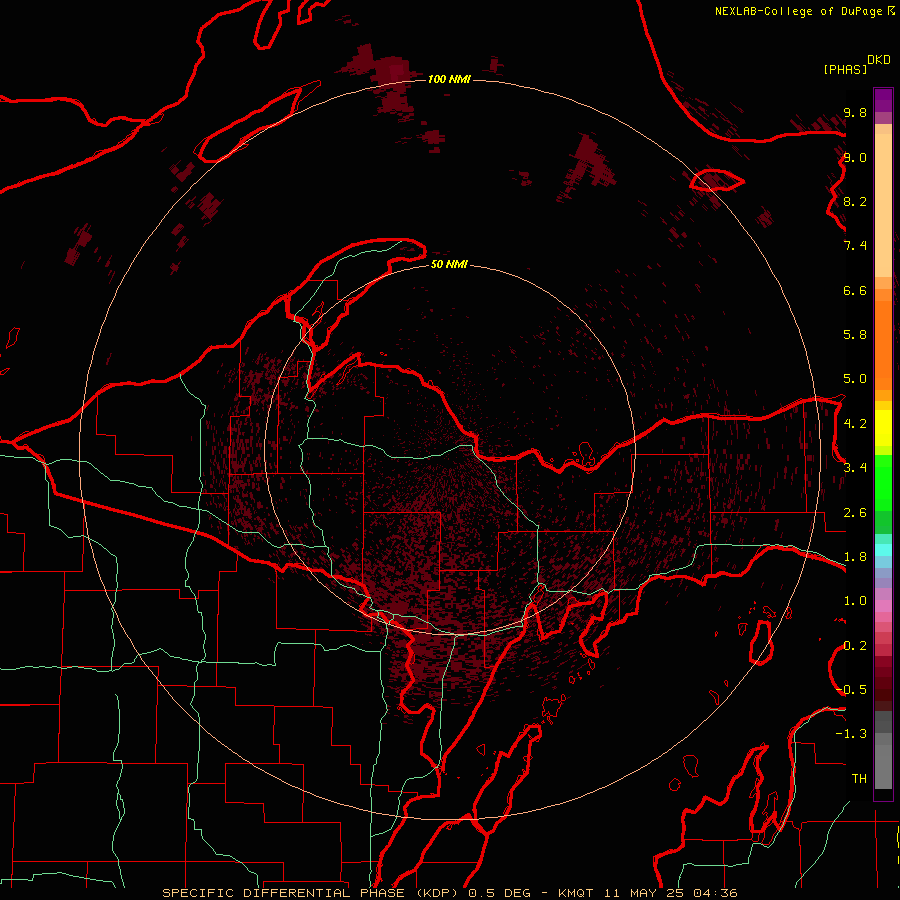The image size is (900, 900).
Task: Click the 2.6 legend value
Action: tap(855, 513)
